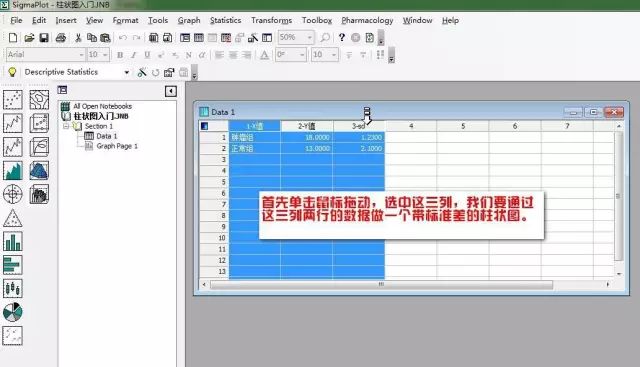Select the box plot graph icon
Screen dimensions: 640x367
13,289
